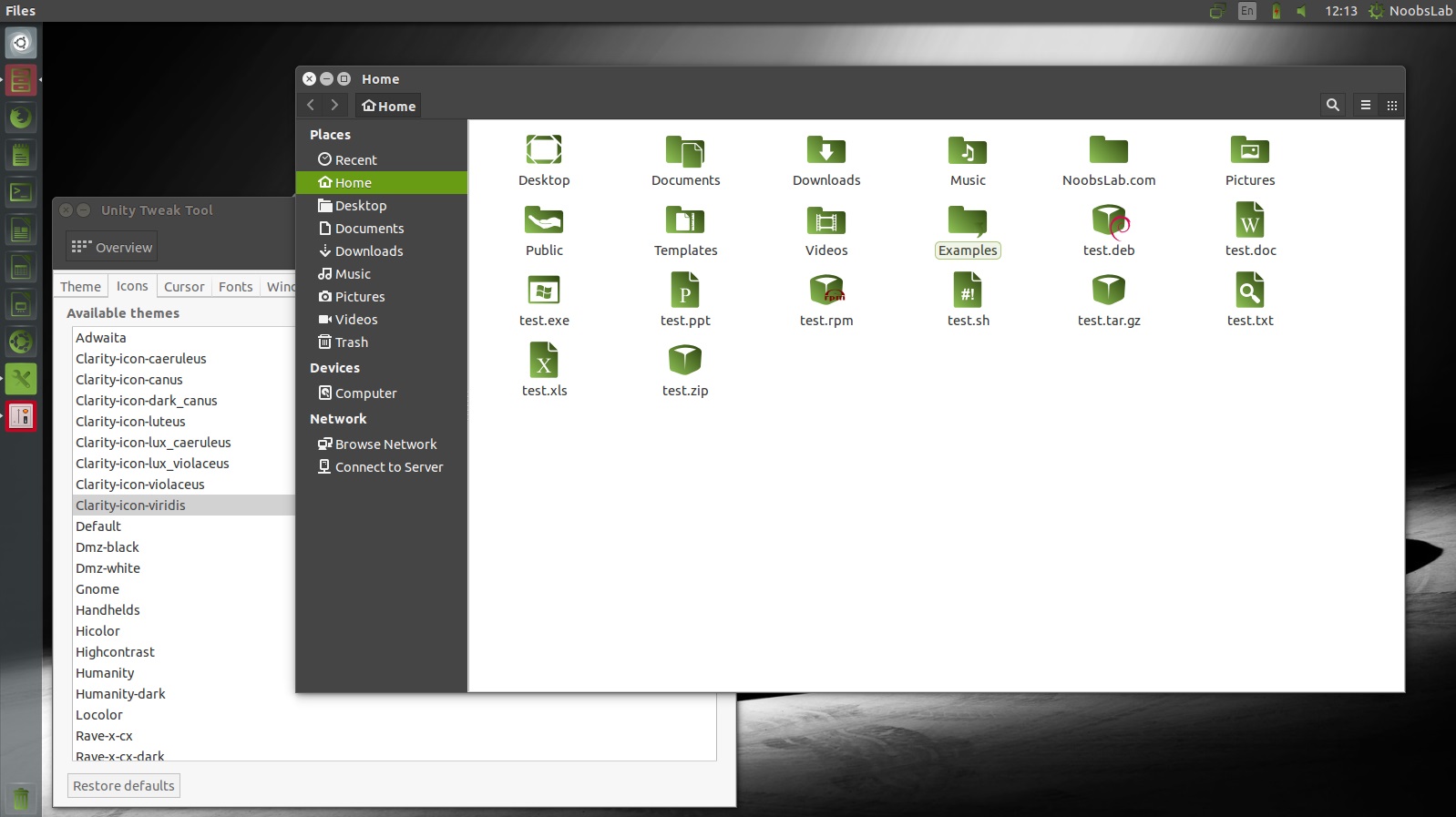
Task: Click the Home path bar button
Action: (x=388, y=106)
